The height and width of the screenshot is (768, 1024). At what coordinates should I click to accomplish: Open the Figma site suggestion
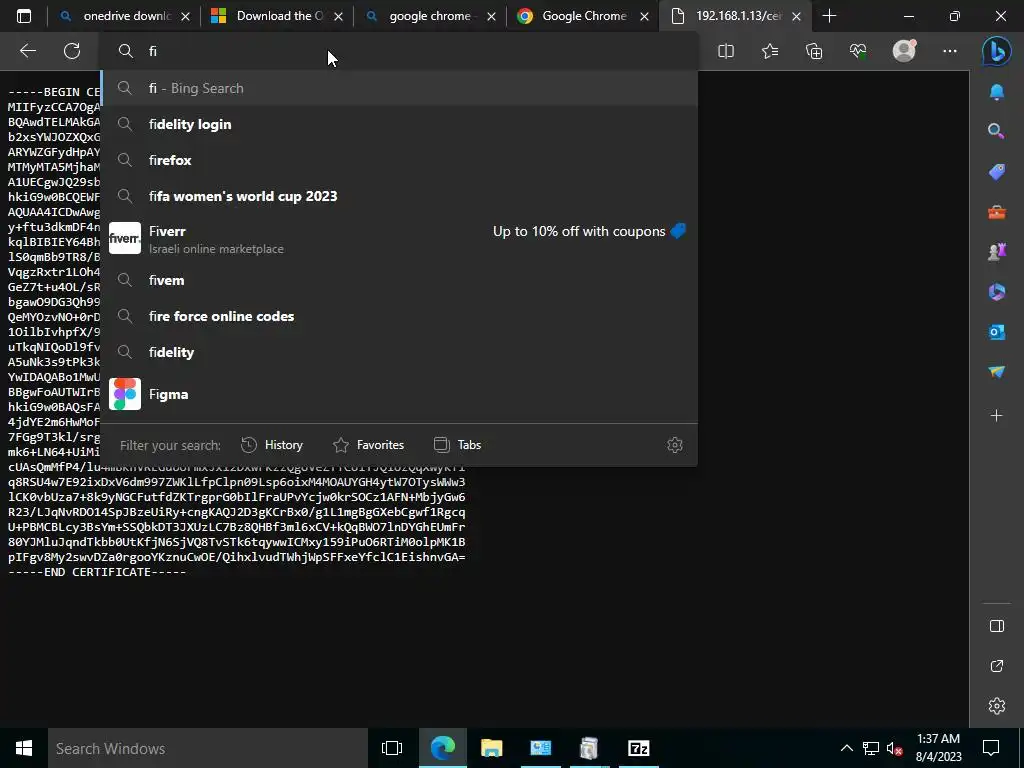(400, 394)
